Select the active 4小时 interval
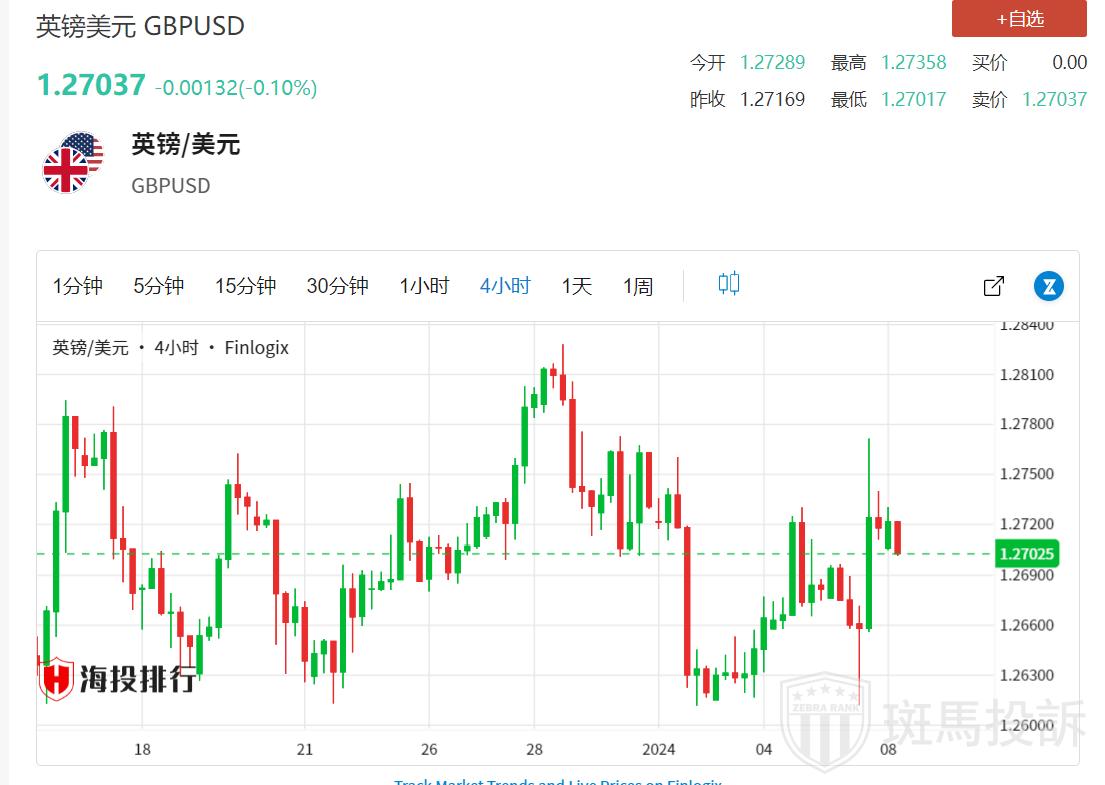 pos(505,286)
